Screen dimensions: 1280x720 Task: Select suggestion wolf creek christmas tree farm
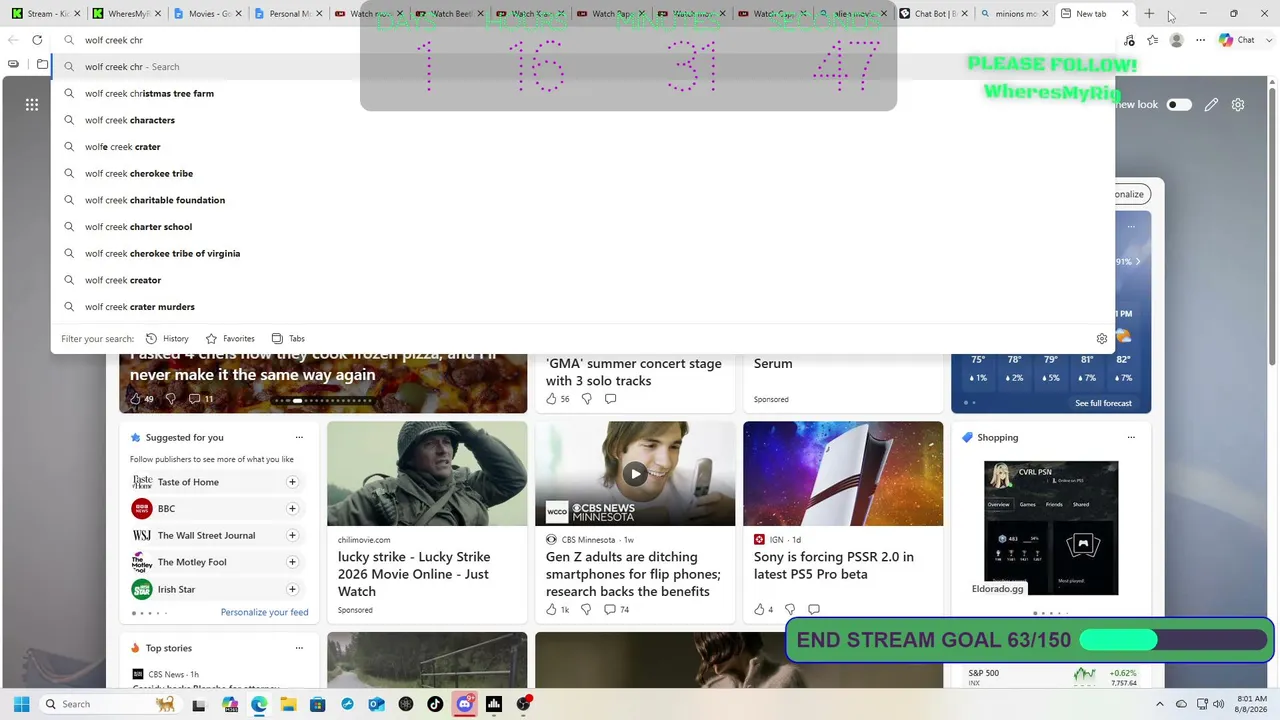(x=583, y=93)
